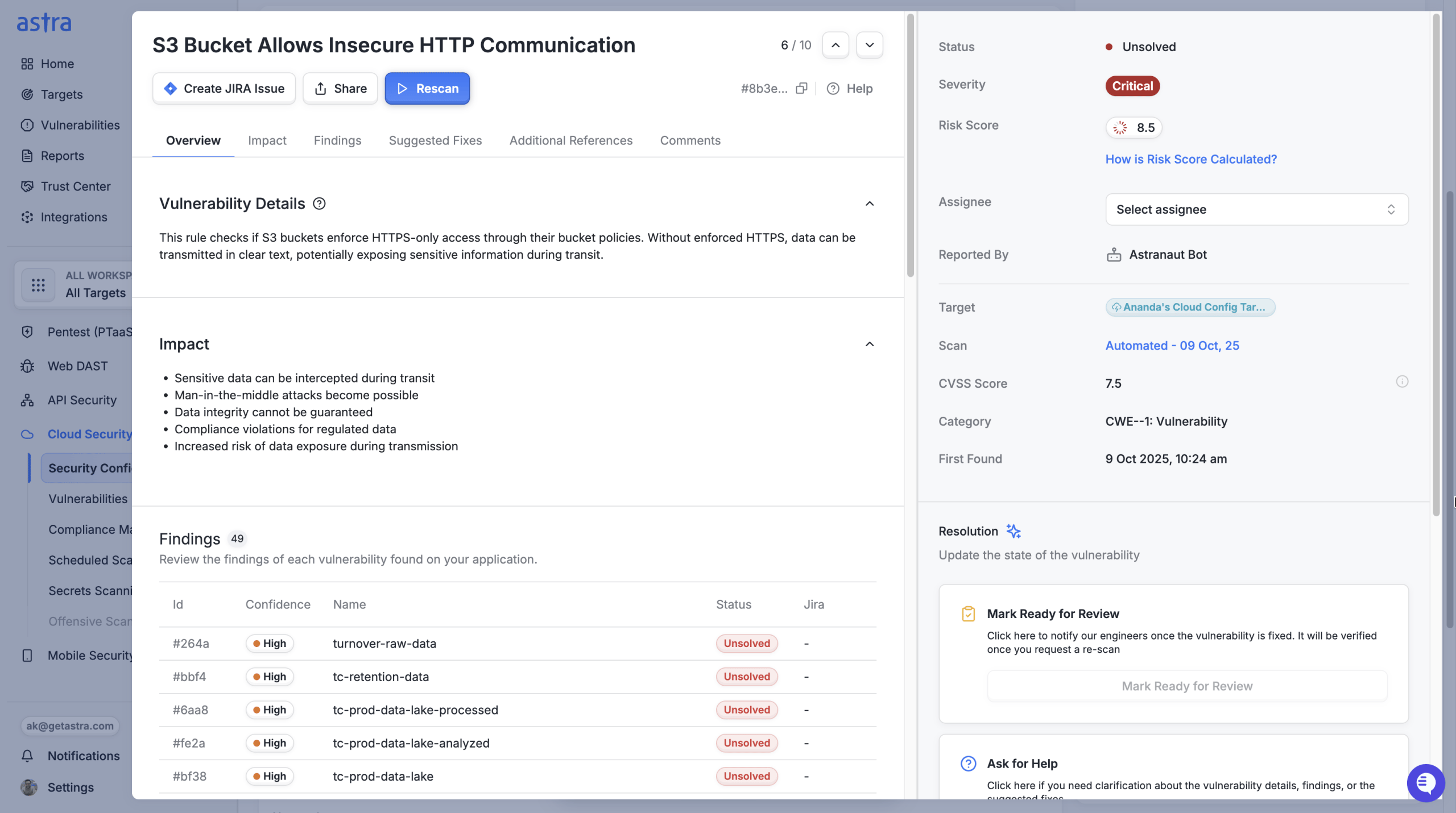The height and width of the screenshot is (813, 1456).
Task: Select Security Config sub-item
Action: (x=86, y=468)
